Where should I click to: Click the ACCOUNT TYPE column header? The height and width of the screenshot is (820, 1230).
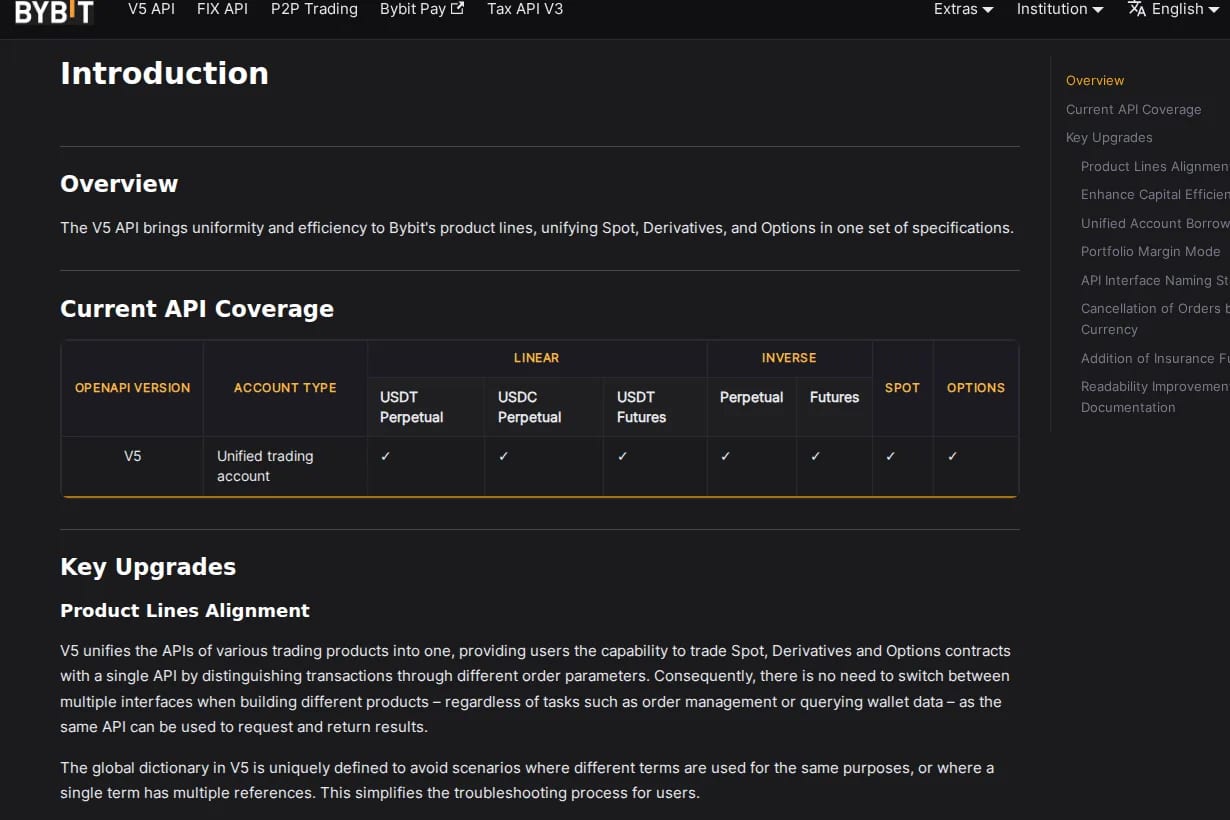(285, 388)
